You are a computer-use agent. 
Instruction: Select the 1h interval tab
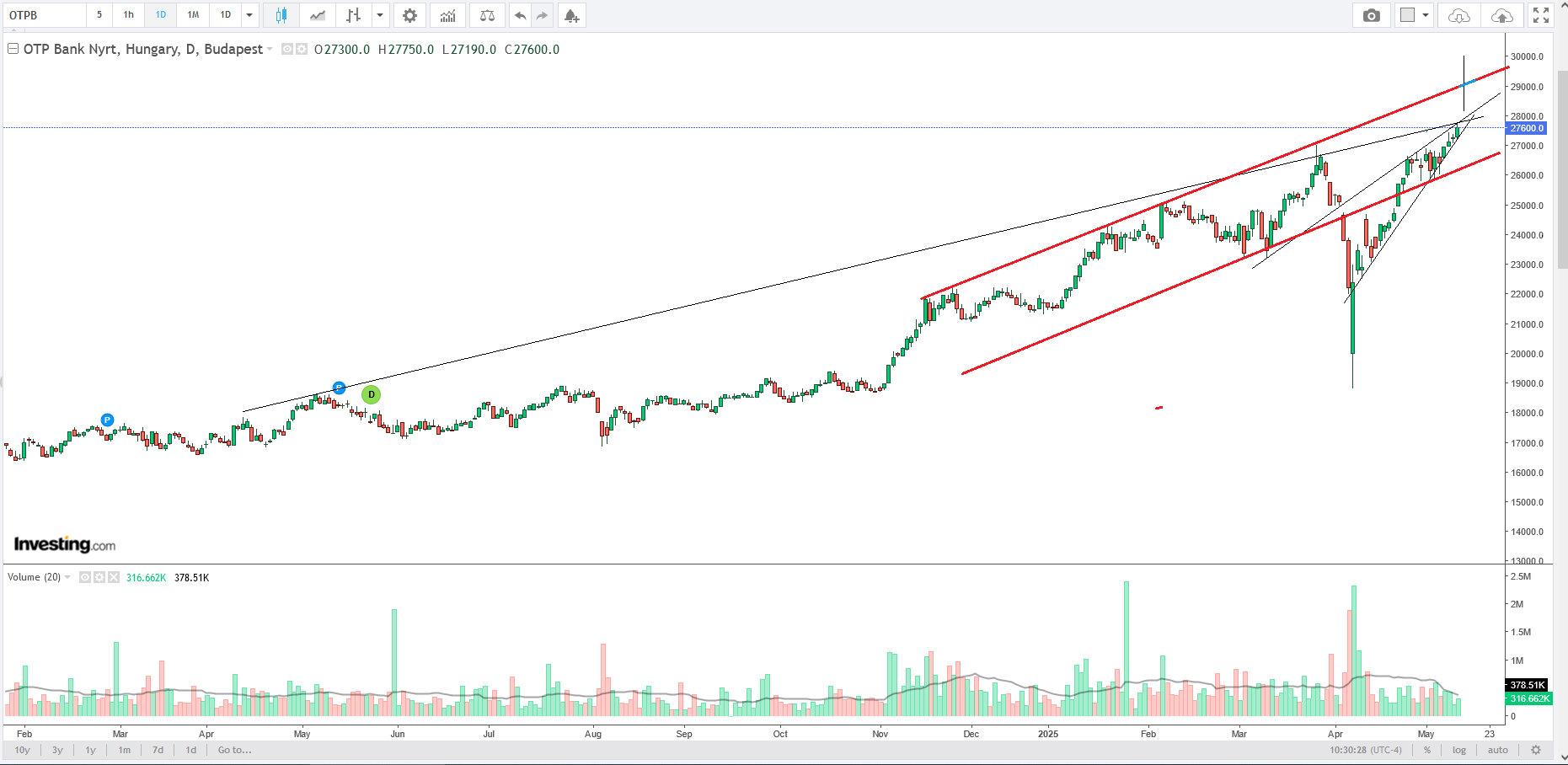click(x=129, y=15)
